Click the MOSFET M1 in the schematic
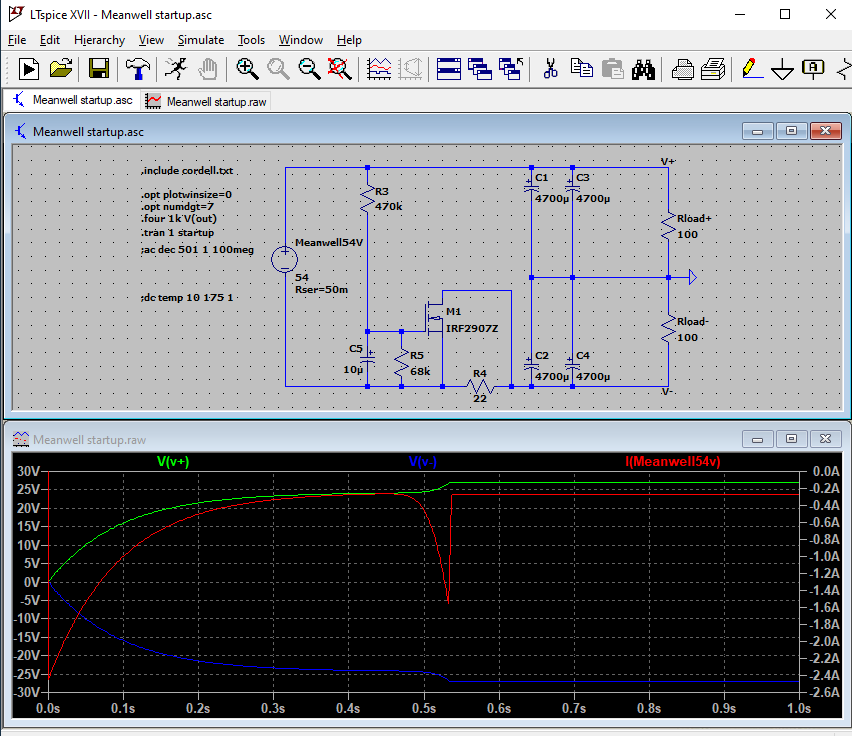The width and height of the screenshot is (852, 736). [x=435, y=319]
